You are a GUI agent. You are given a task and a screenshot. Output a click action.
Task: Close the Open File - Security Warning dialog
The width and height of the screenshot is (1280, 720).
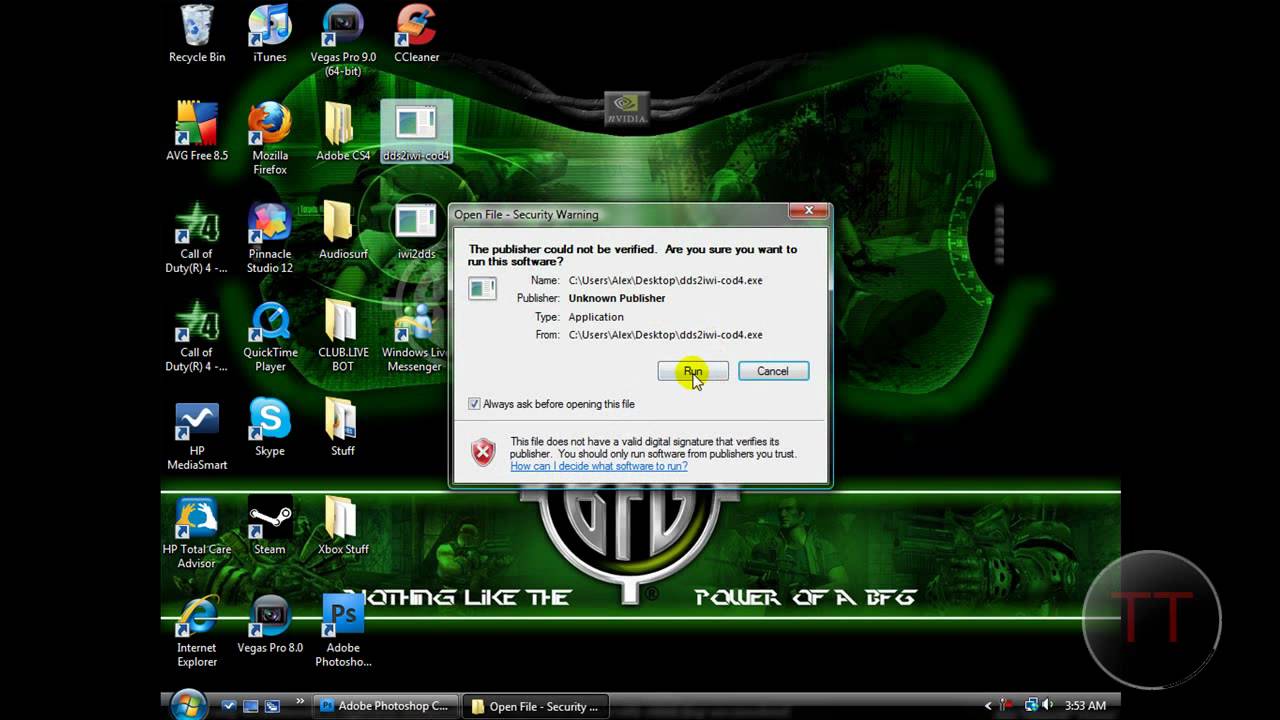807,210
